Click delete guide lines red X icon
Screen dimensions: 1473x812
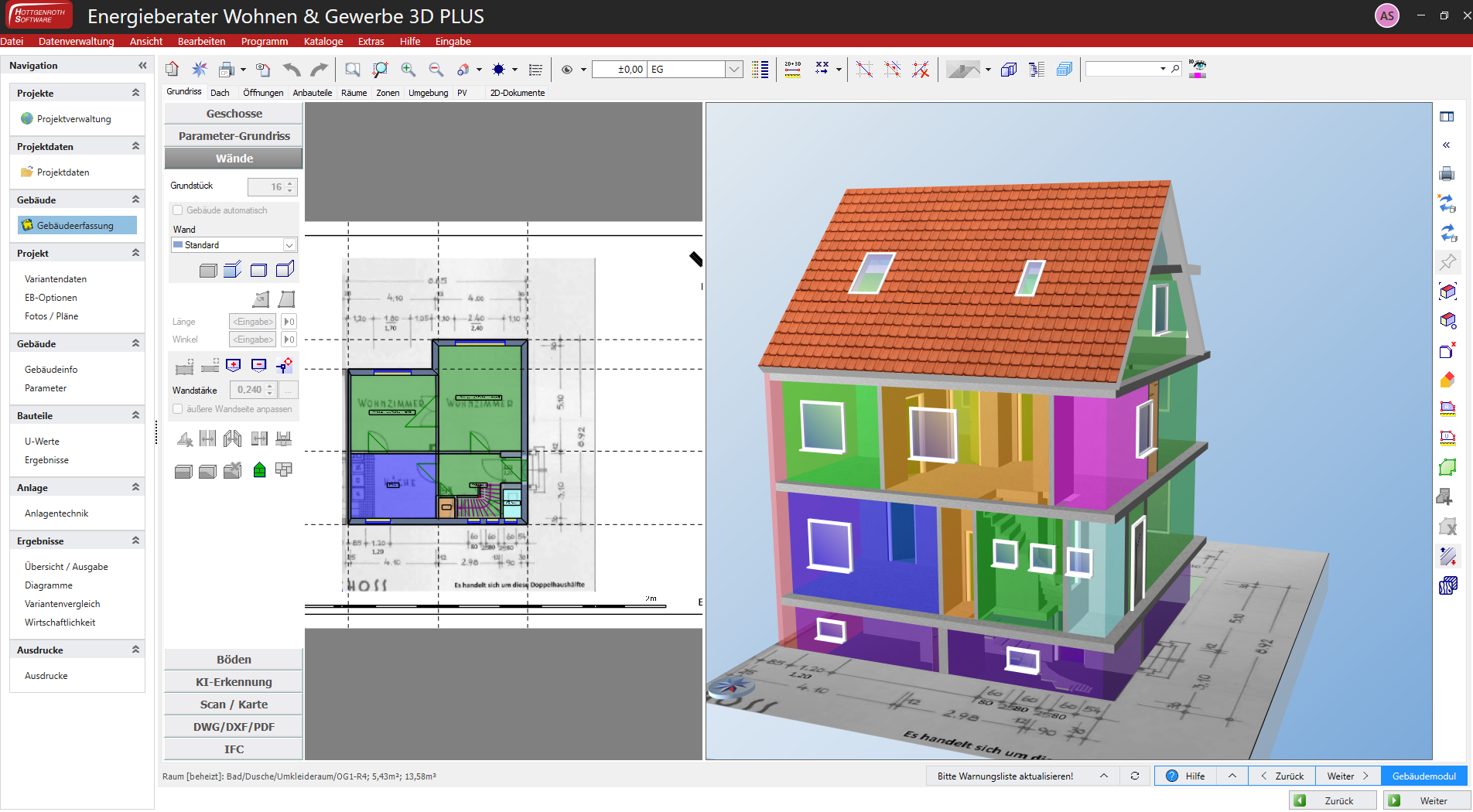tap(920, 70)
